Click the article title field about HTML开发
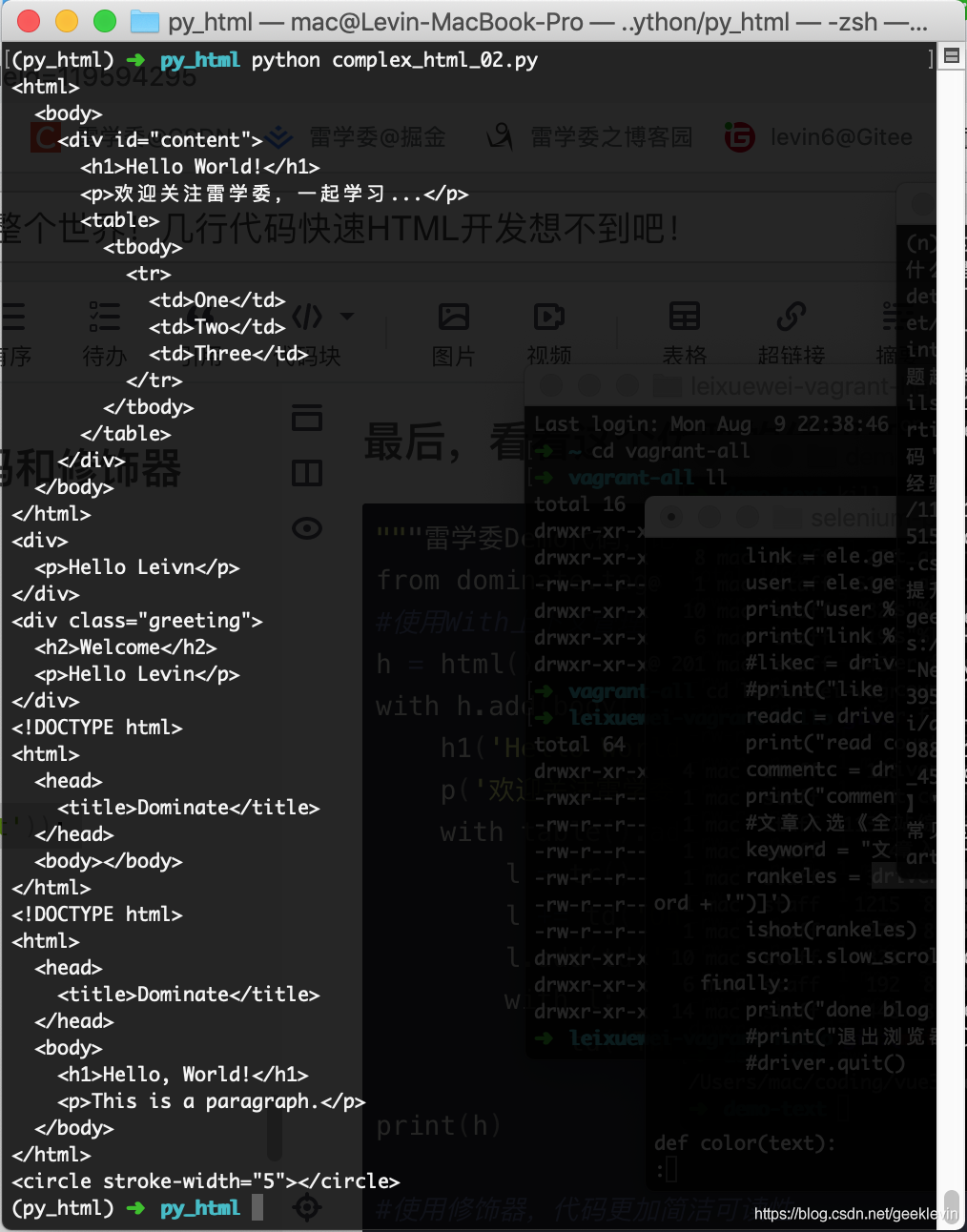The width and height of the screenshot is (967, 1232). coord(339,229)
